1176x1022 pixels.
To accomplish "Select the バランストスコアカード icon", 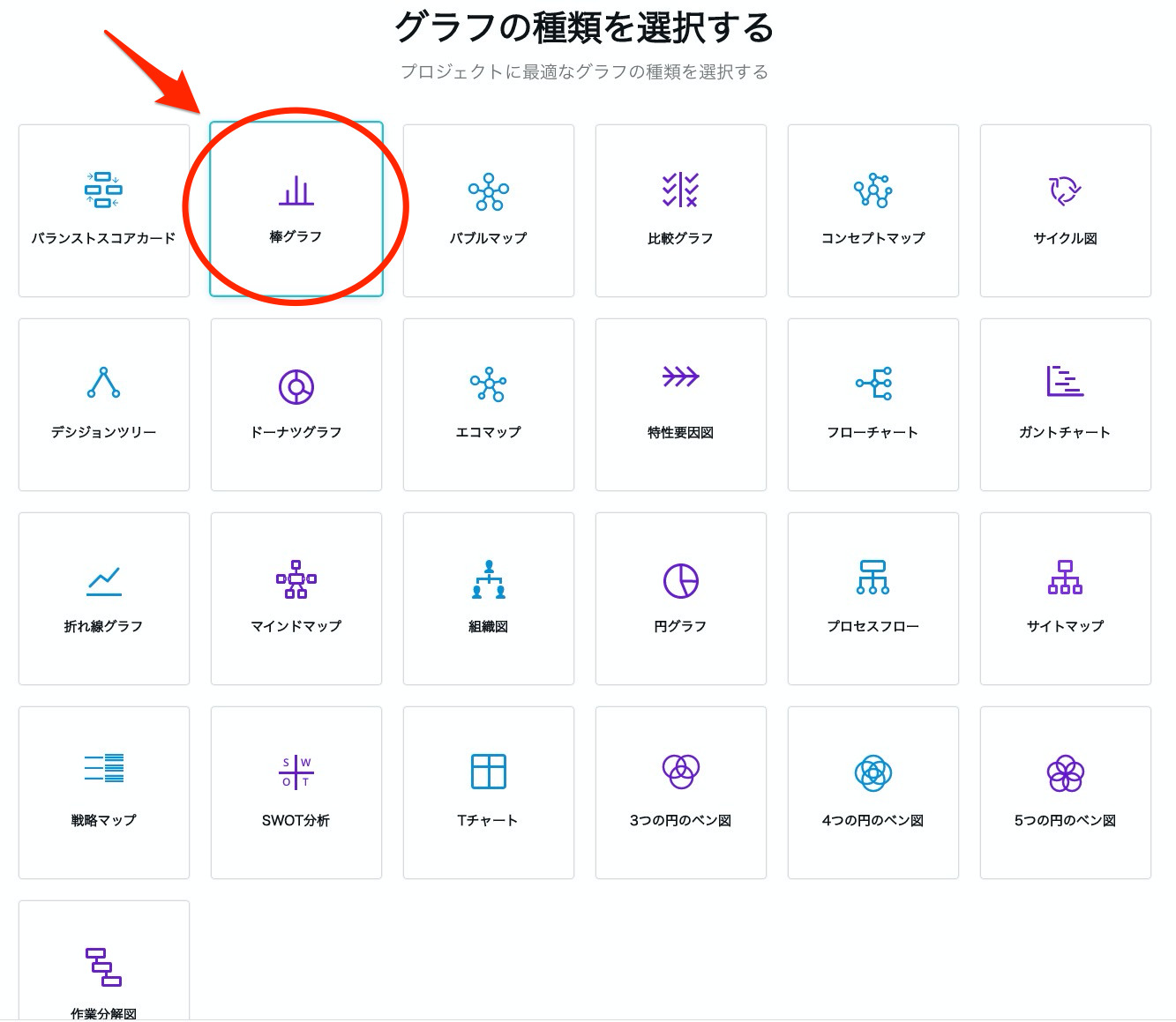I will 103,190.
